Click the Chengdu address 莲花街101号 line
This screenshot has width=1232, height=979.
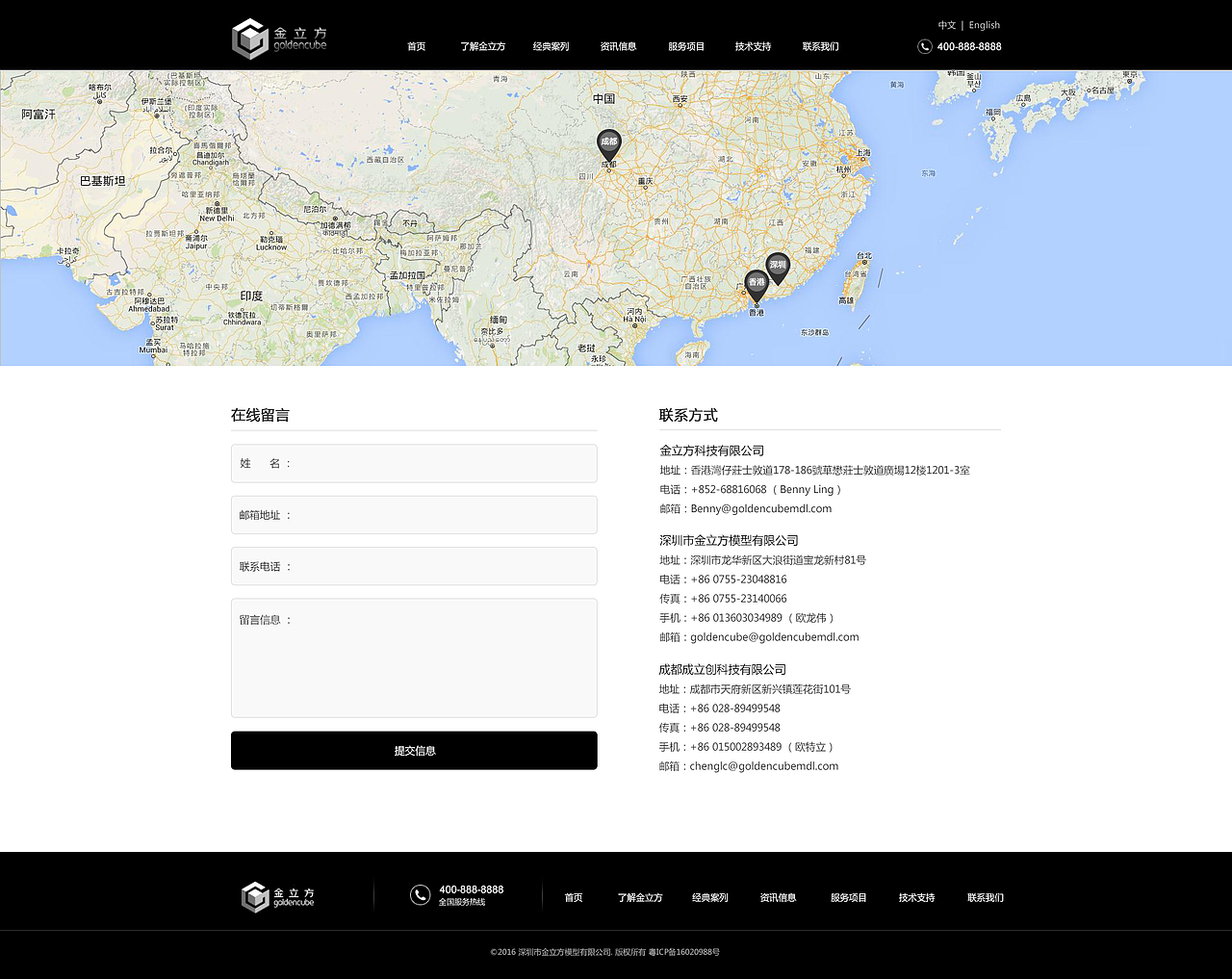[755, 689]
